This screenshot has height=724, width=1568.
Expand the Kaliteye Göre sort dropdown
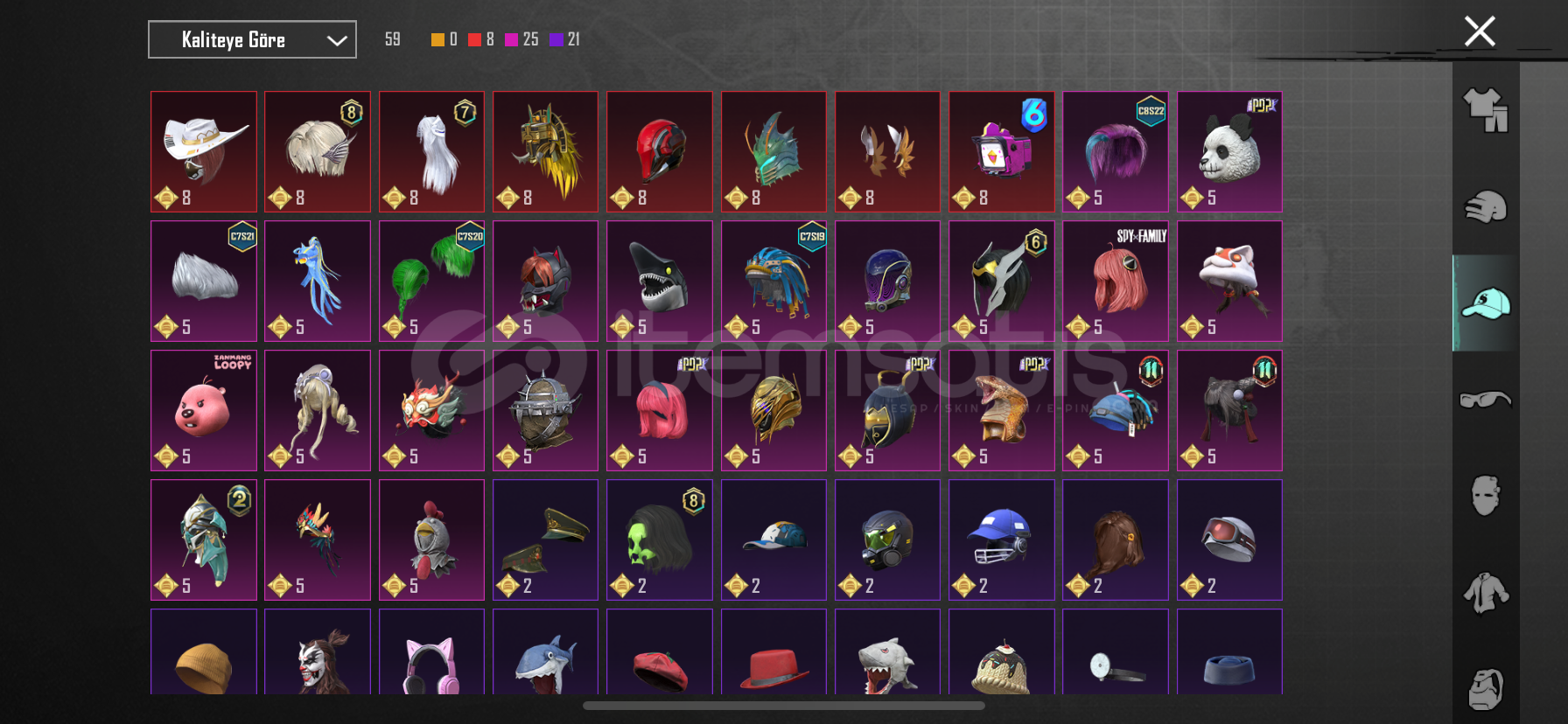pyautogui.click(x=252, y=39)
